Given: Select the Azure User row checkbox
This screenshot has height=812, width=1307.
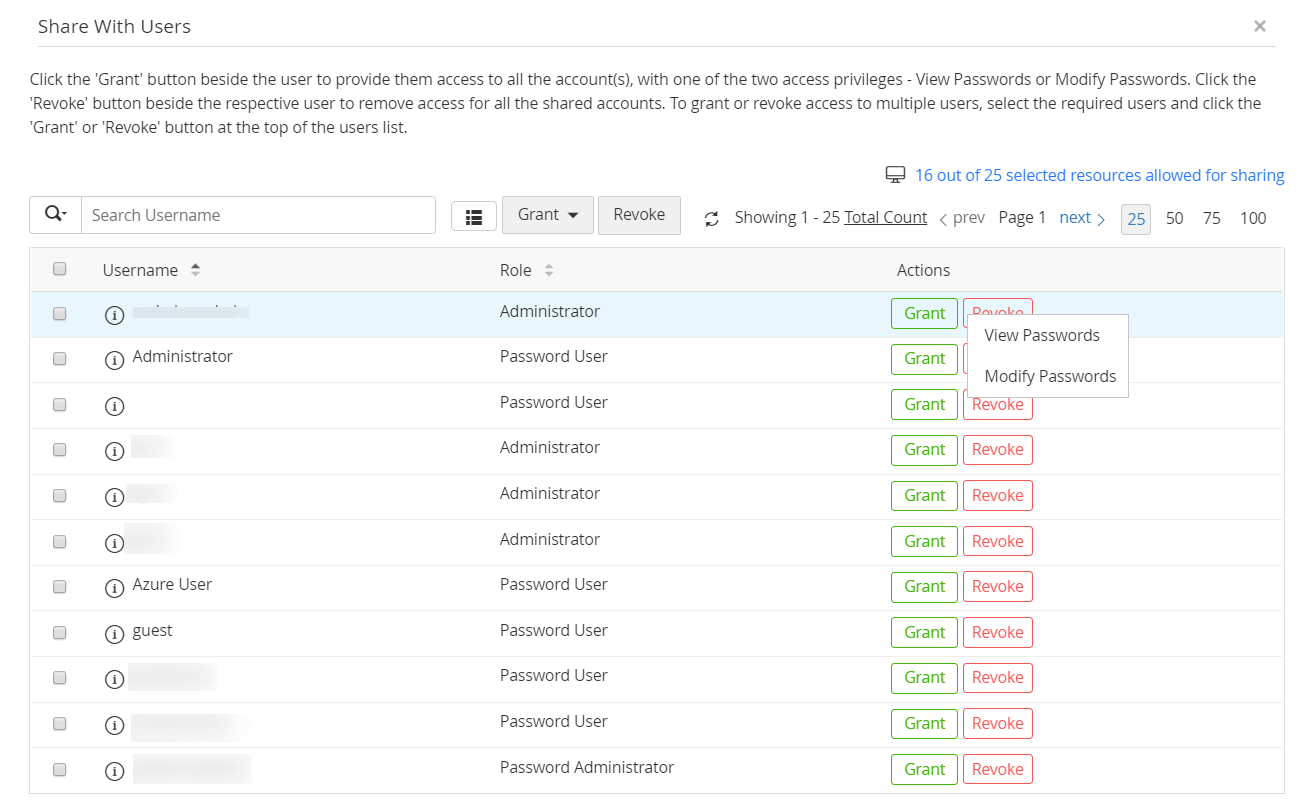Looking at the screenshot, I should [x=60, y=586].
